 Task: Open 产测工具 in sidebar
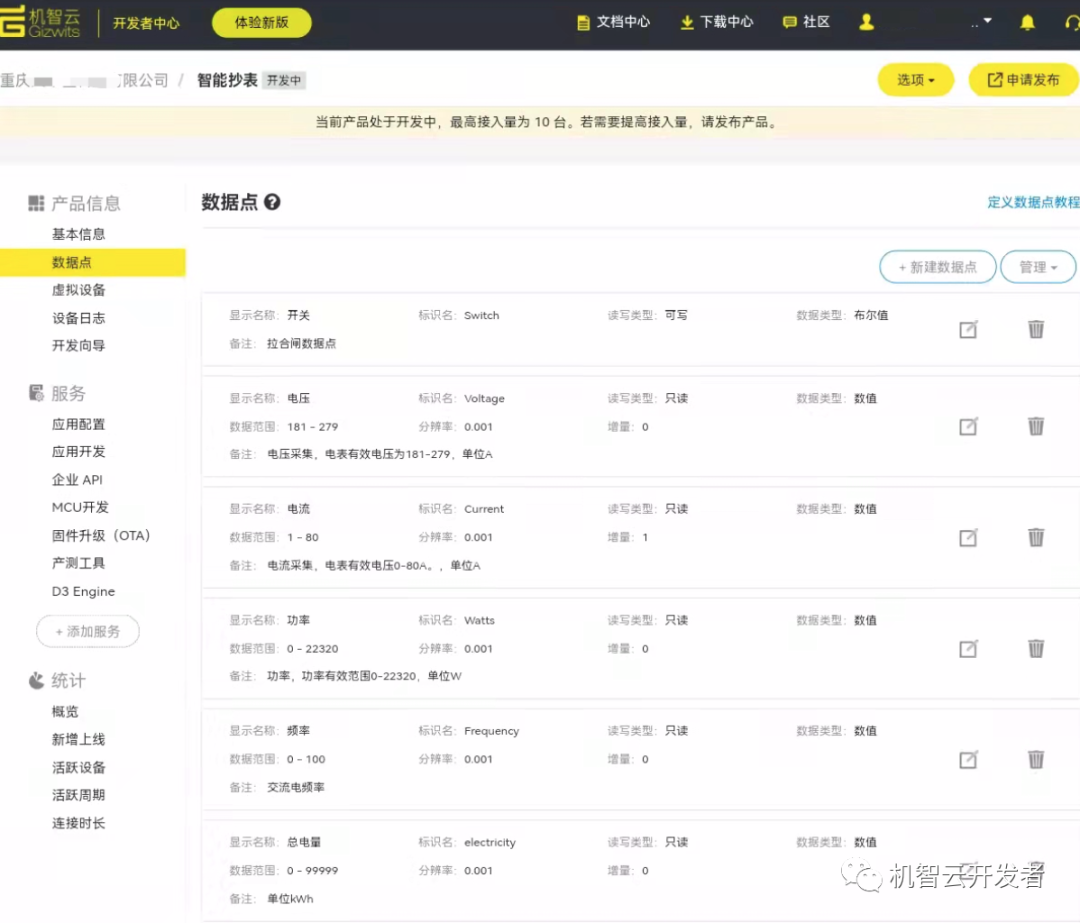click(x=79, y=563)
